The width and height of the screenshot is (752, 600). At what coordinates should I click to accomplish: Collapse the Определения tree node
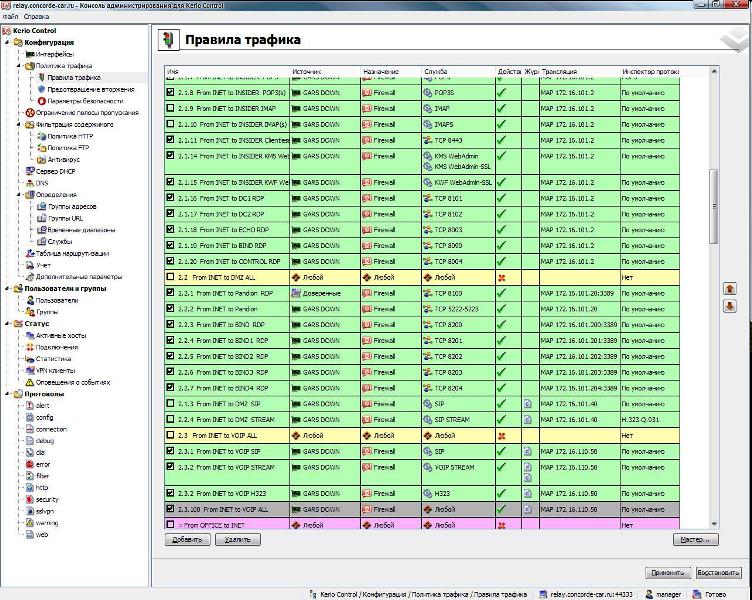pyautogui.click(x=19, y=195)
